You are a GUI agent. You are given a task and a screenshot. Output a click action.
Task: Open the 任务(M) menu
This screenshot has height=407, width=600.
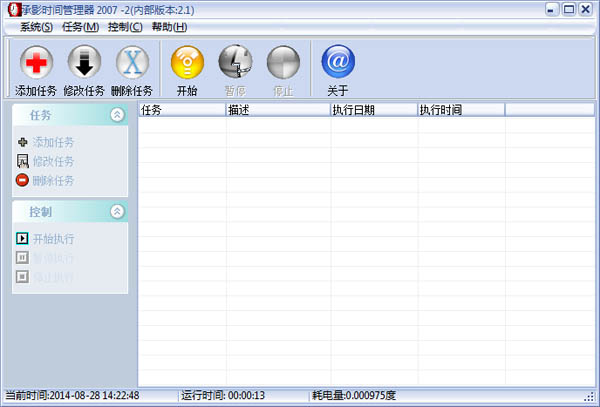pyautogui.click(x=81, y=27)
